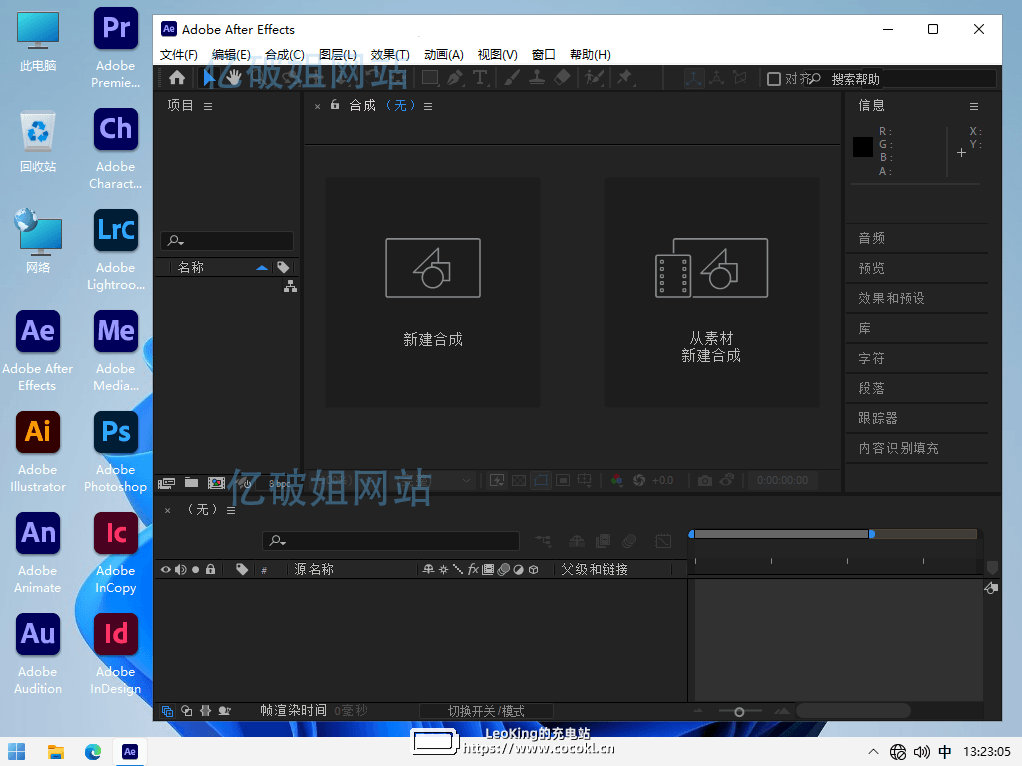Select the Clone Stamp tool
Viewport: 1022px width, 766px height.
[537, 78]
